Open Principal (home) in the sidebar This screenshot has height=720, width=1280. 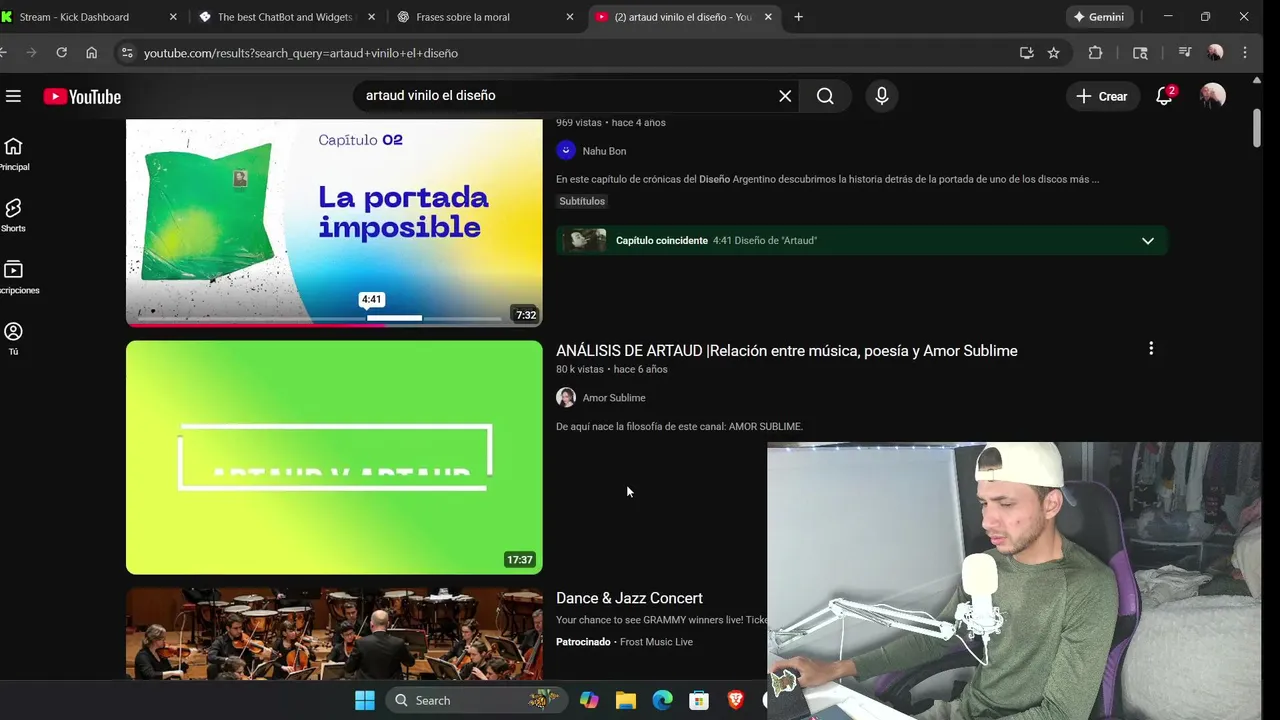(x=14, y=154)
